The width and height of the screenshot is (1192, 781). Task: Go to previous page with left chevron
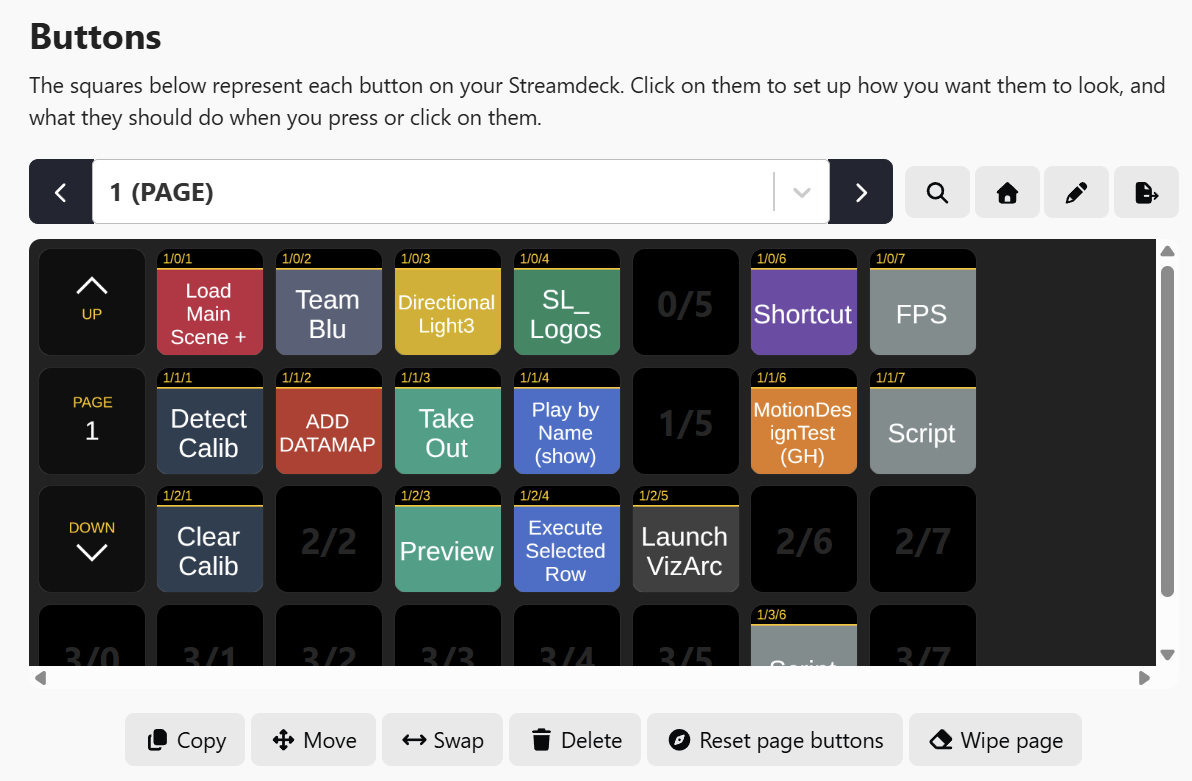(60, 192)
